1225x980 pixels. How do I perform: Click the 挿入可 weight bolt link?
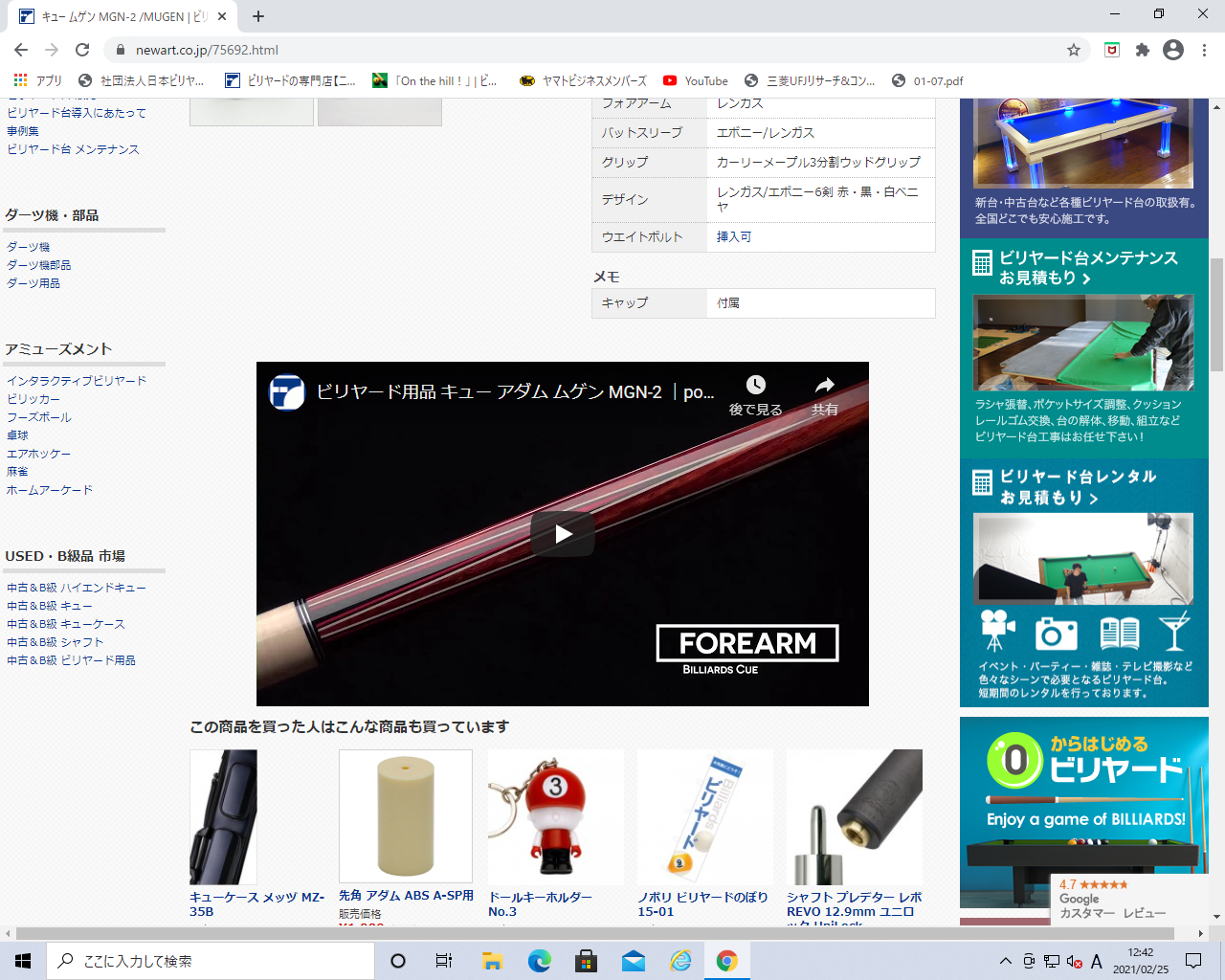point(734,236)
